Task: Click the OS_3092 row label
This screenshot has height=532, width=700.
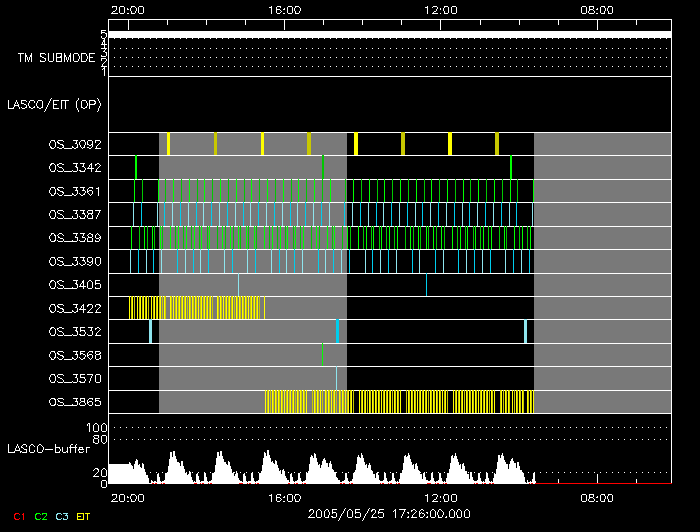Action: point(75,144)
